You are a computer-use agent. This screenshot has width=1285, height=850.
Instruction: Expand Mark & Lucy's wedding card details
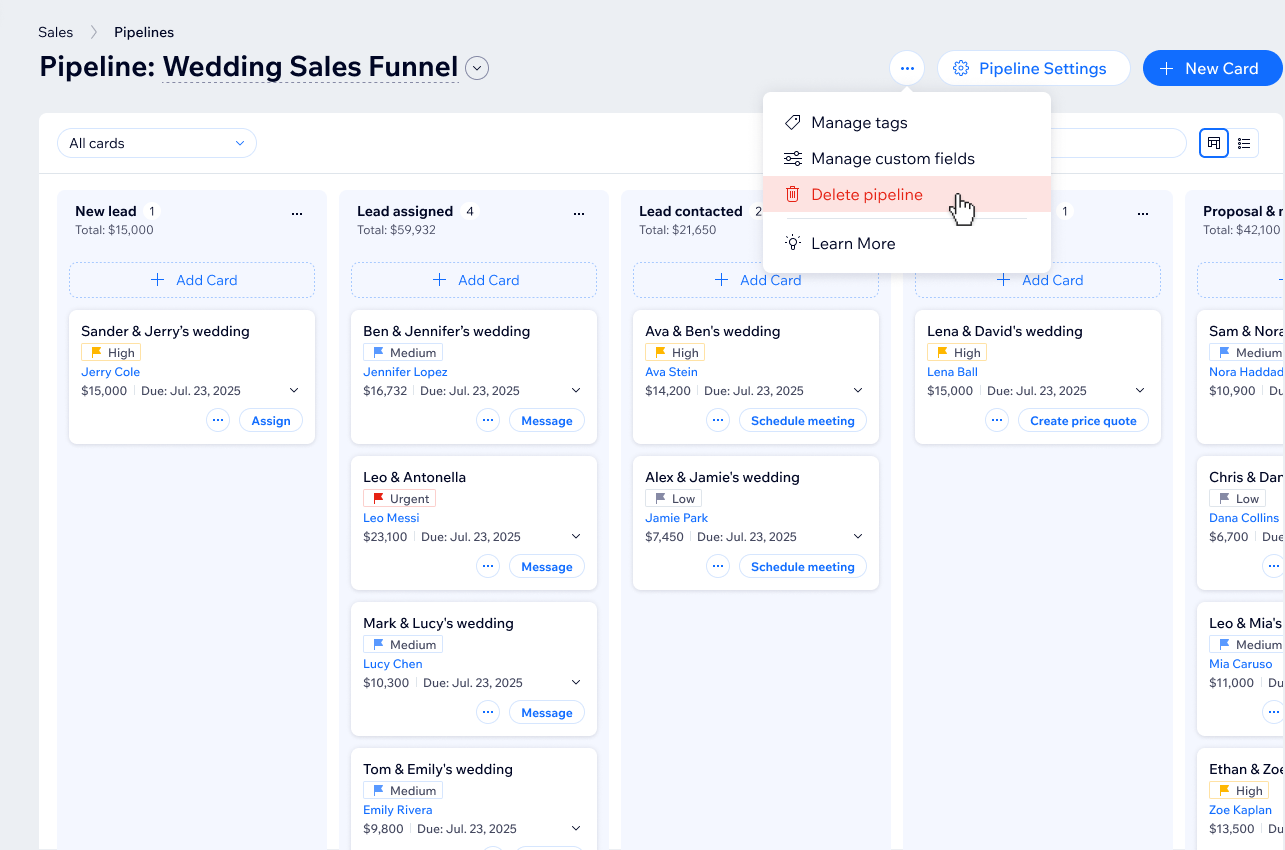click(576, 683)
